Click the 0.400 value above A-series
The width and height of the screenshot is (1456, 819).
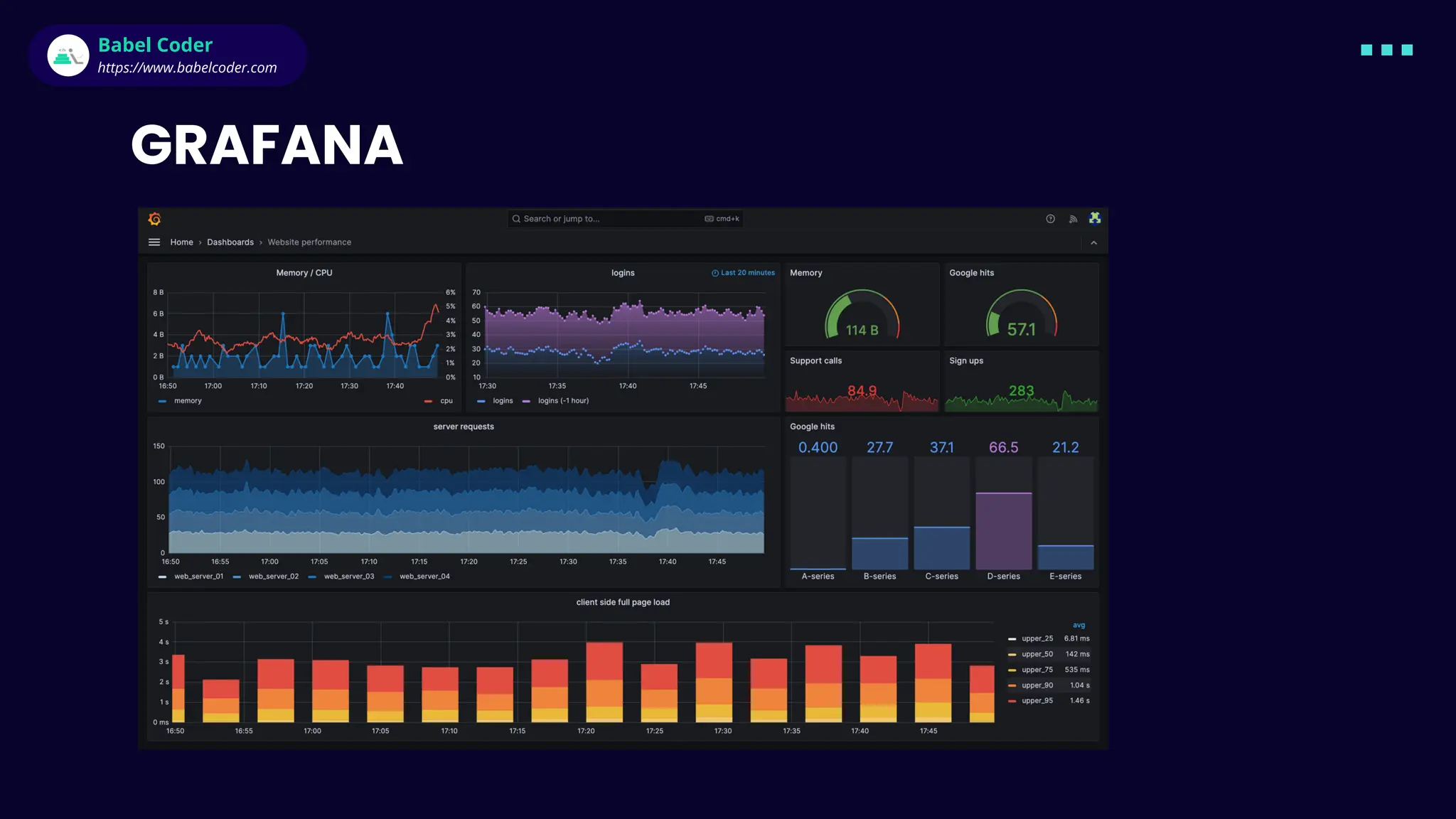[x=818, y=447]
